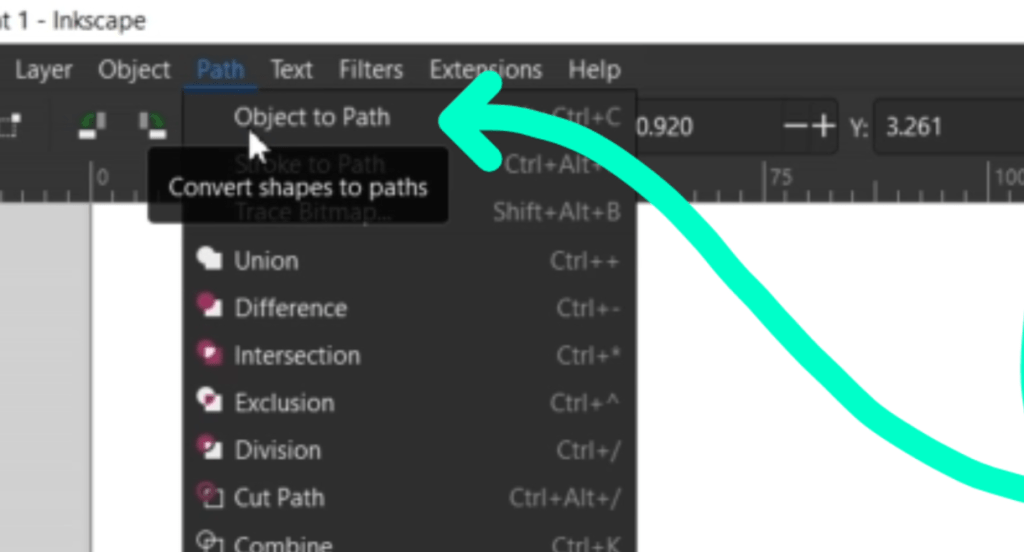1024x552 pixels.
Task: Open the Extensions menu
Action: (x=485, y=70)
